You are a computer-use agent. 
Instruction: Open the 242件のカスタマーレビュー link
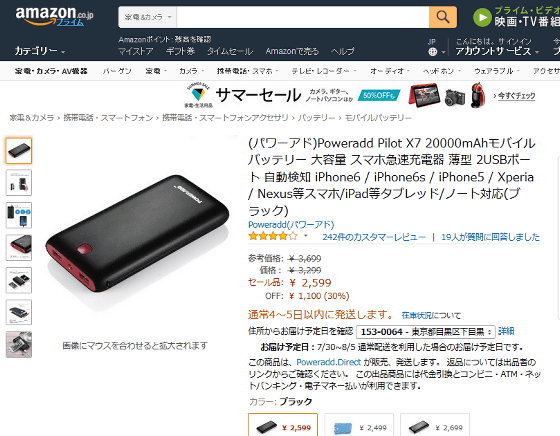pyautogui.click(x=374, y=237)
